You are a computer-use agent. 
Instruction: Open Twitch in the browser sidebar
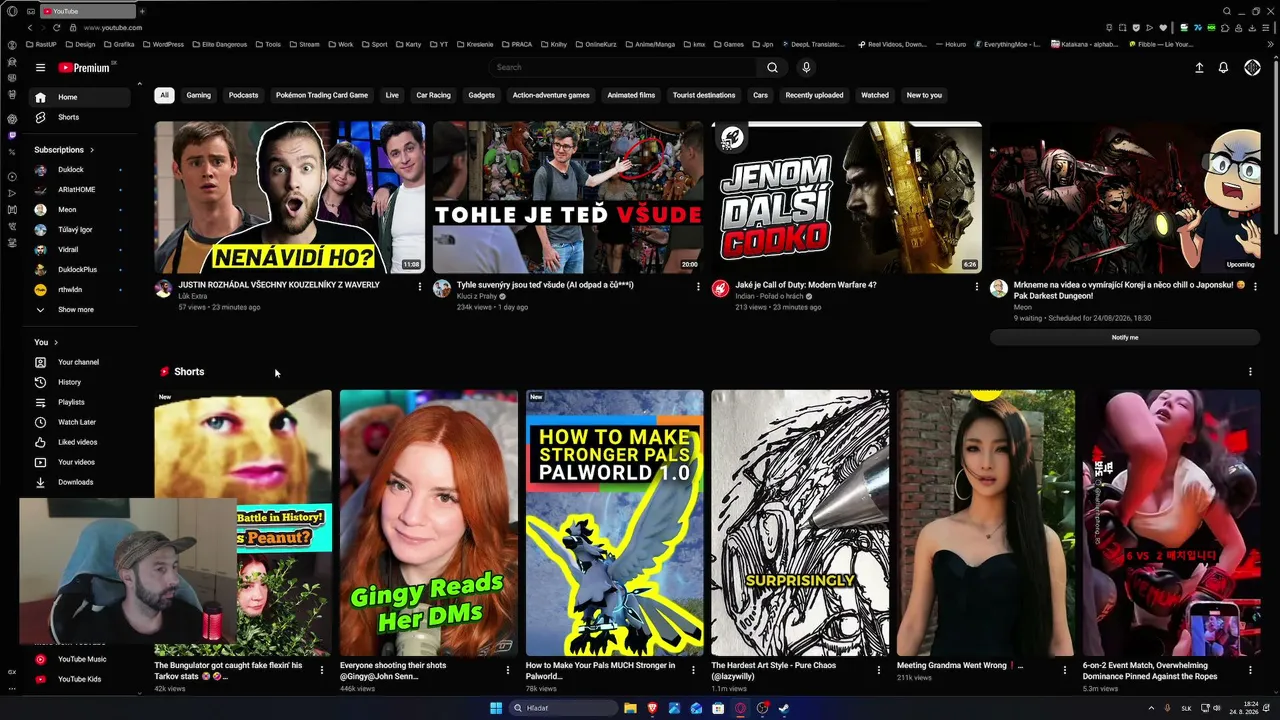pyautogui.click(x=12, y=135)
